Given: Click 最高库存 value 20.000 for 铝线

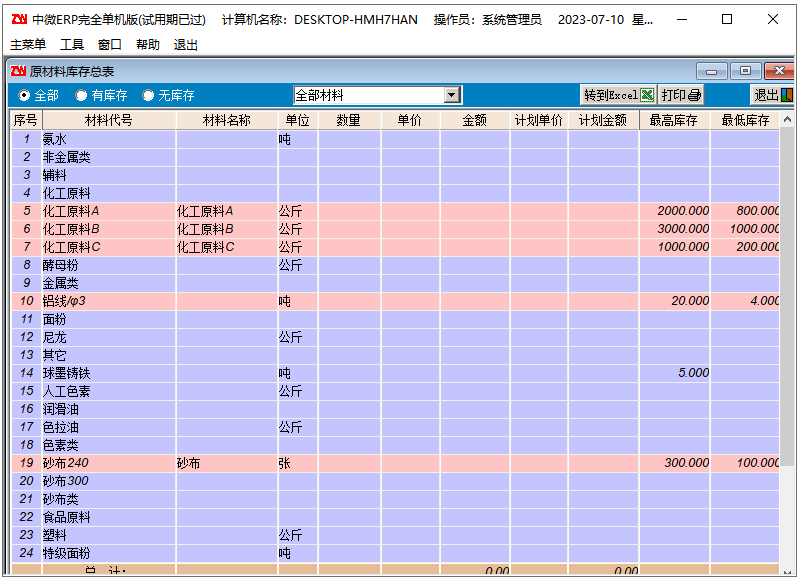Looking at the screenshot, I should click(690, 301).
